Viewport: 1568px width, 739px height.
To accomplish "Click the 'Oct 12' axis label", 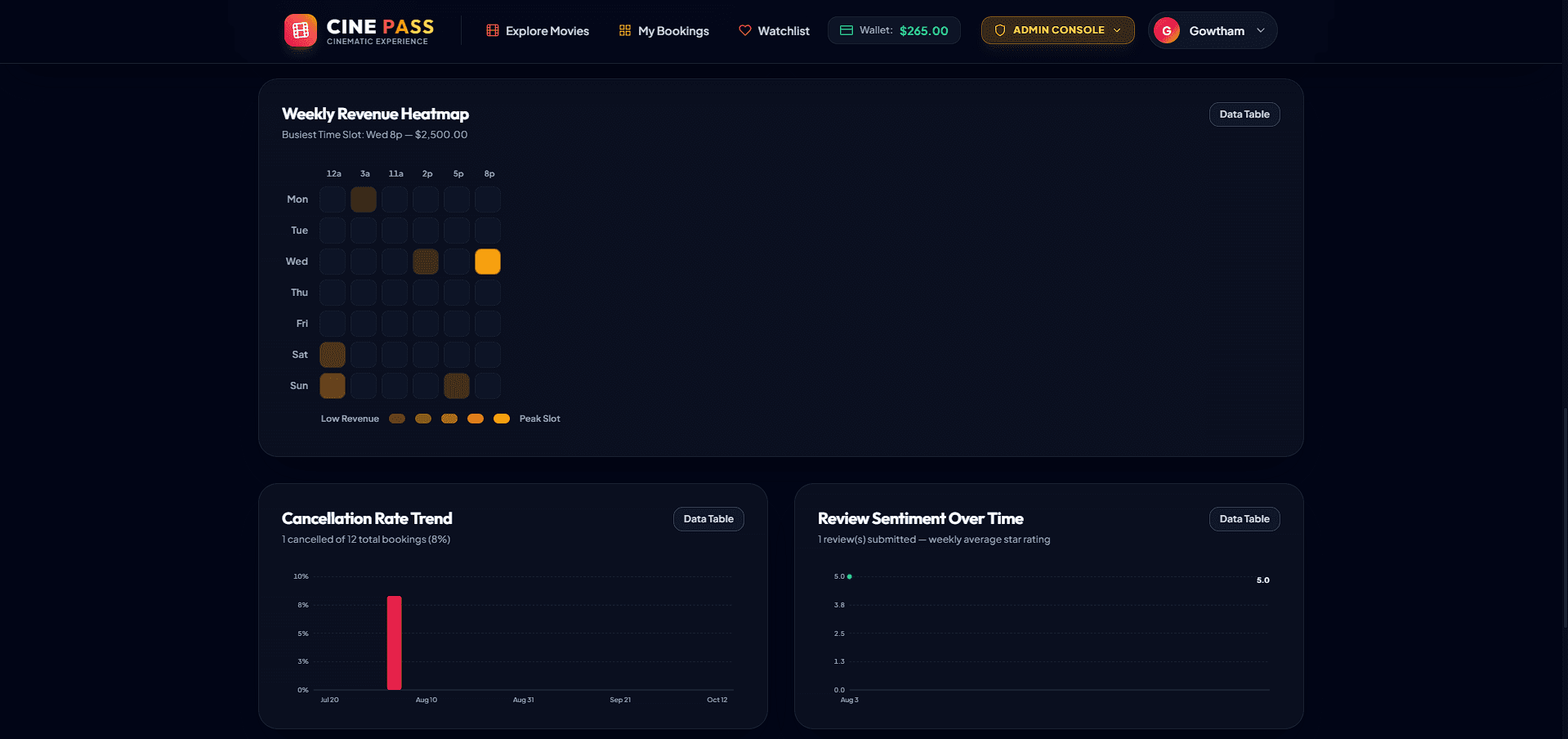I will [x=717, y=700].
